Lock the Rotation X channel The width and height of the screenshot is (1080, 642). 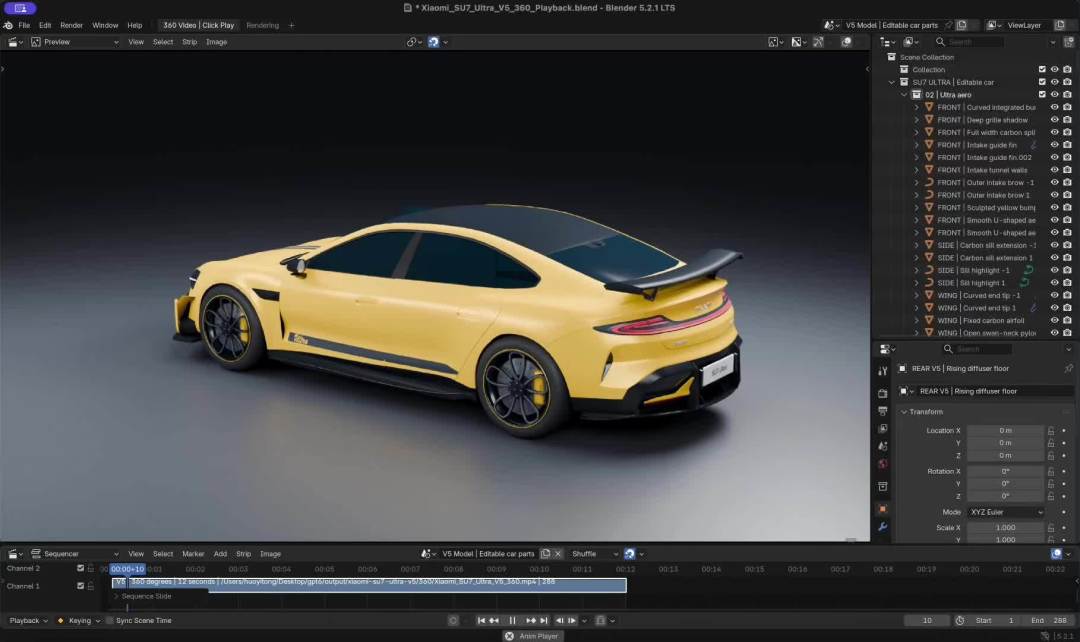coord(1051,472)
